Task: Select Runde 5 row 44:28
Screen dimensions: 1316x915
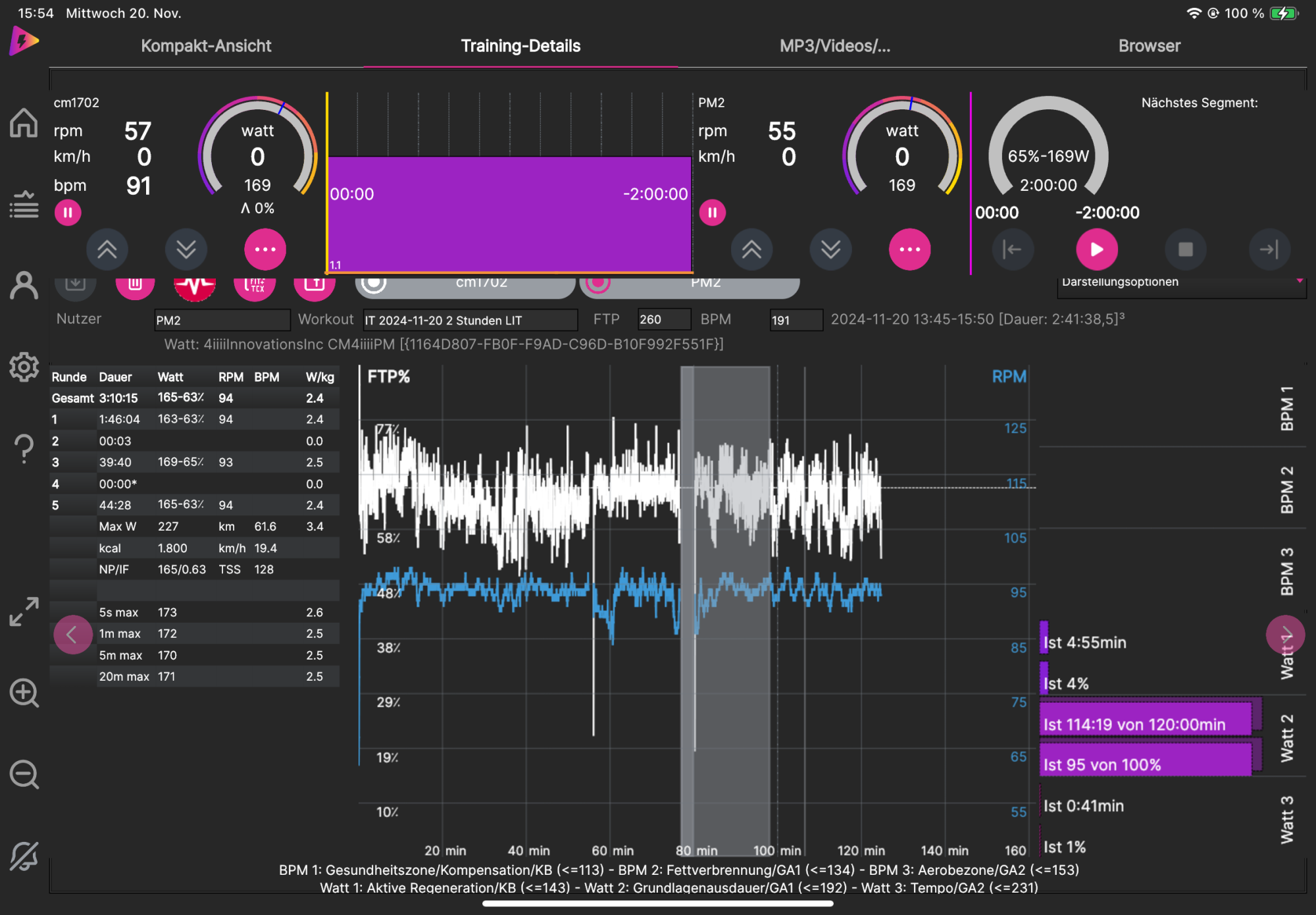Action: pyautogui.click(x=195, y=505)
